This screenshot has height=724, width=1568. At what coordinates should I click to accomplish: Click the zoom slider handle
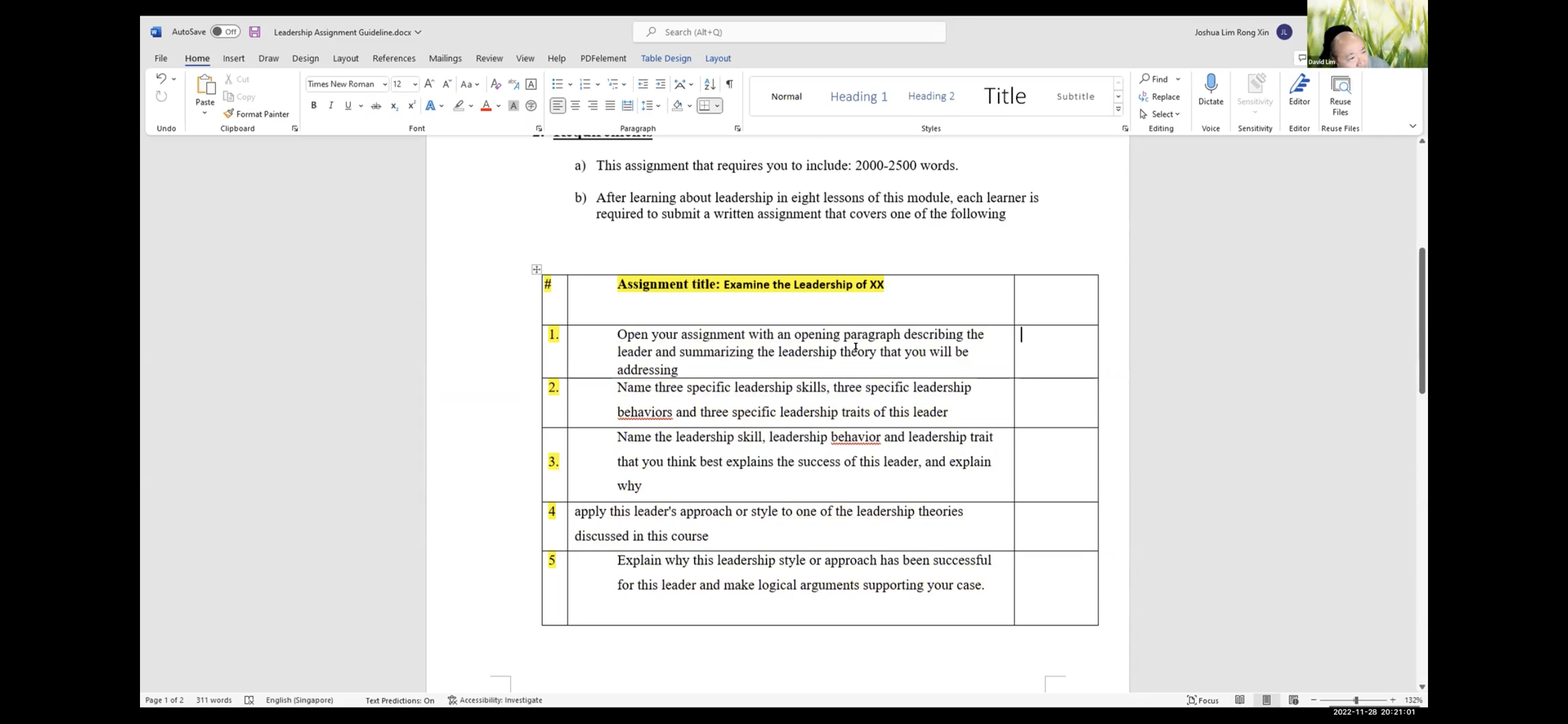1356,700
